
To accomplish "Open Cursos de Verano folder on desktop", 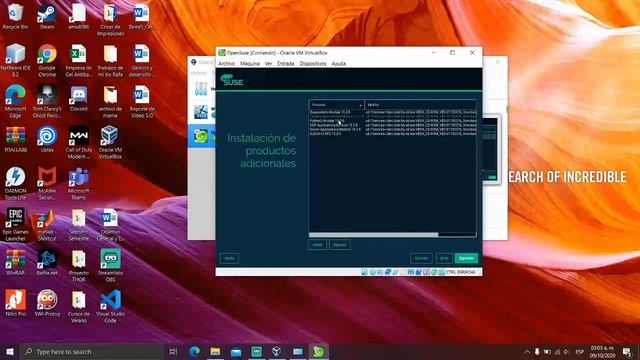I will pos(78,306).
